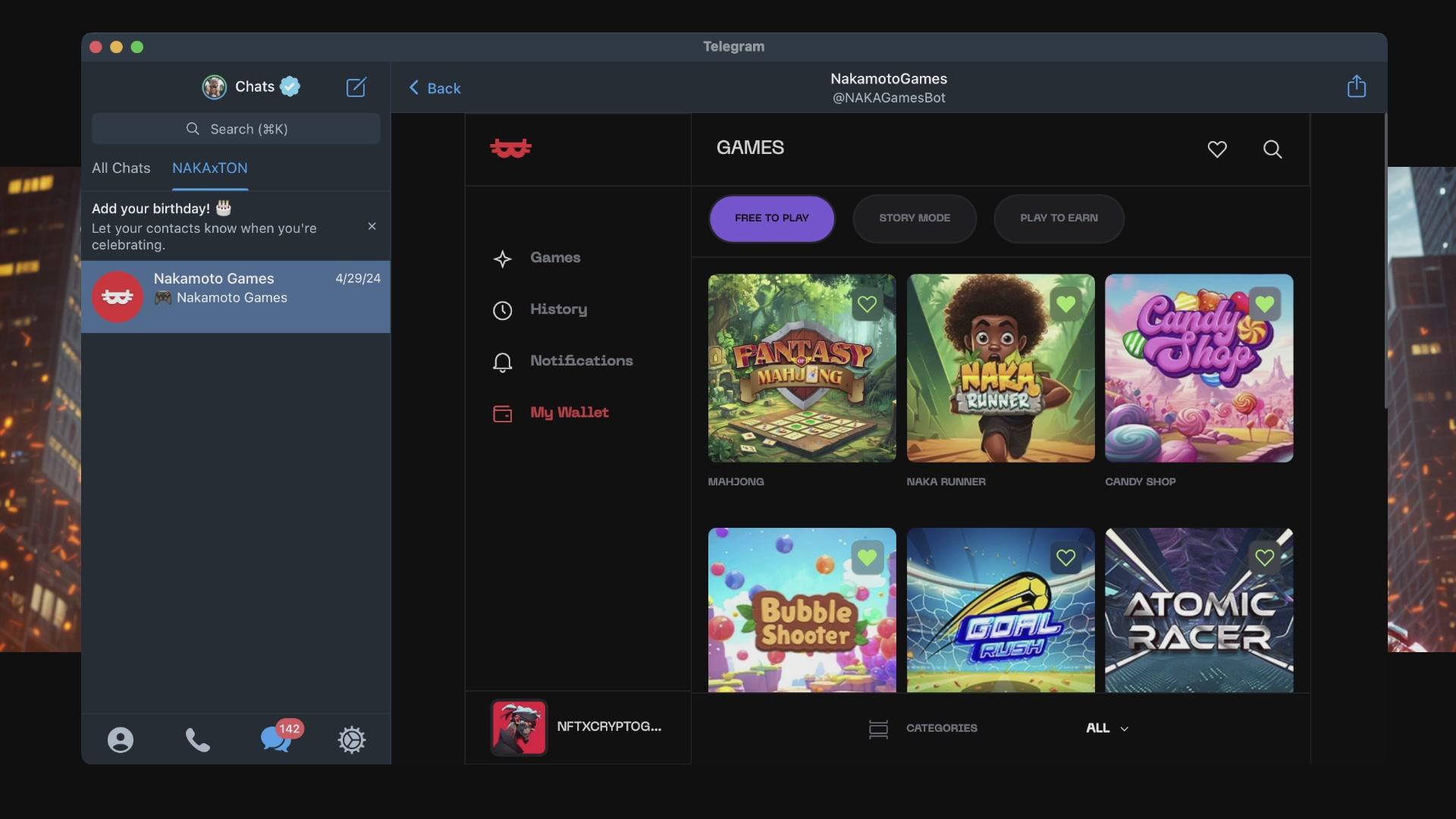Click the compose new message icon
Image resolution: width=1456 pixels, height=819 pixels.
coord(356,87)
